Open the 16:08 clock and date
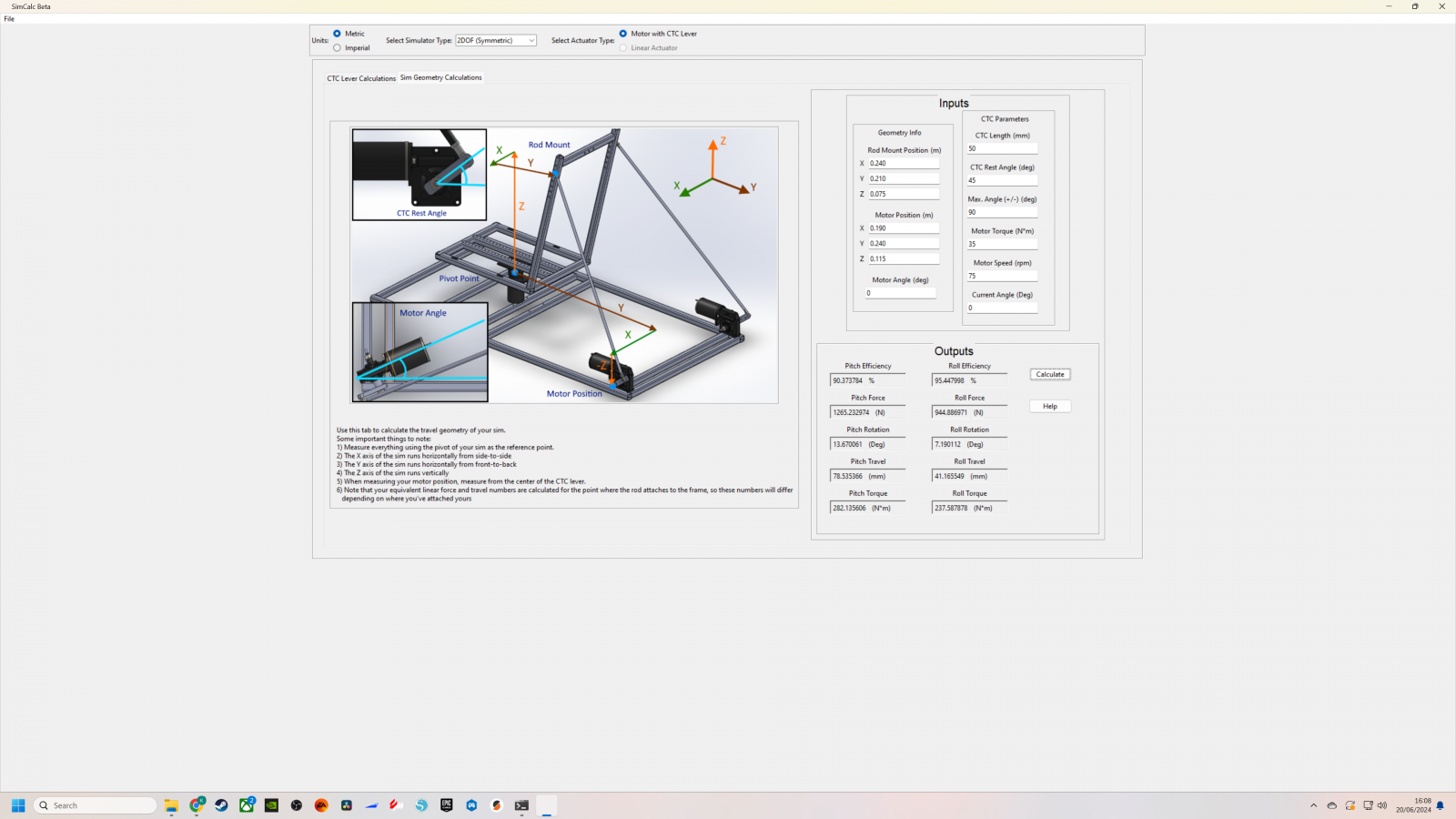 1414,805
